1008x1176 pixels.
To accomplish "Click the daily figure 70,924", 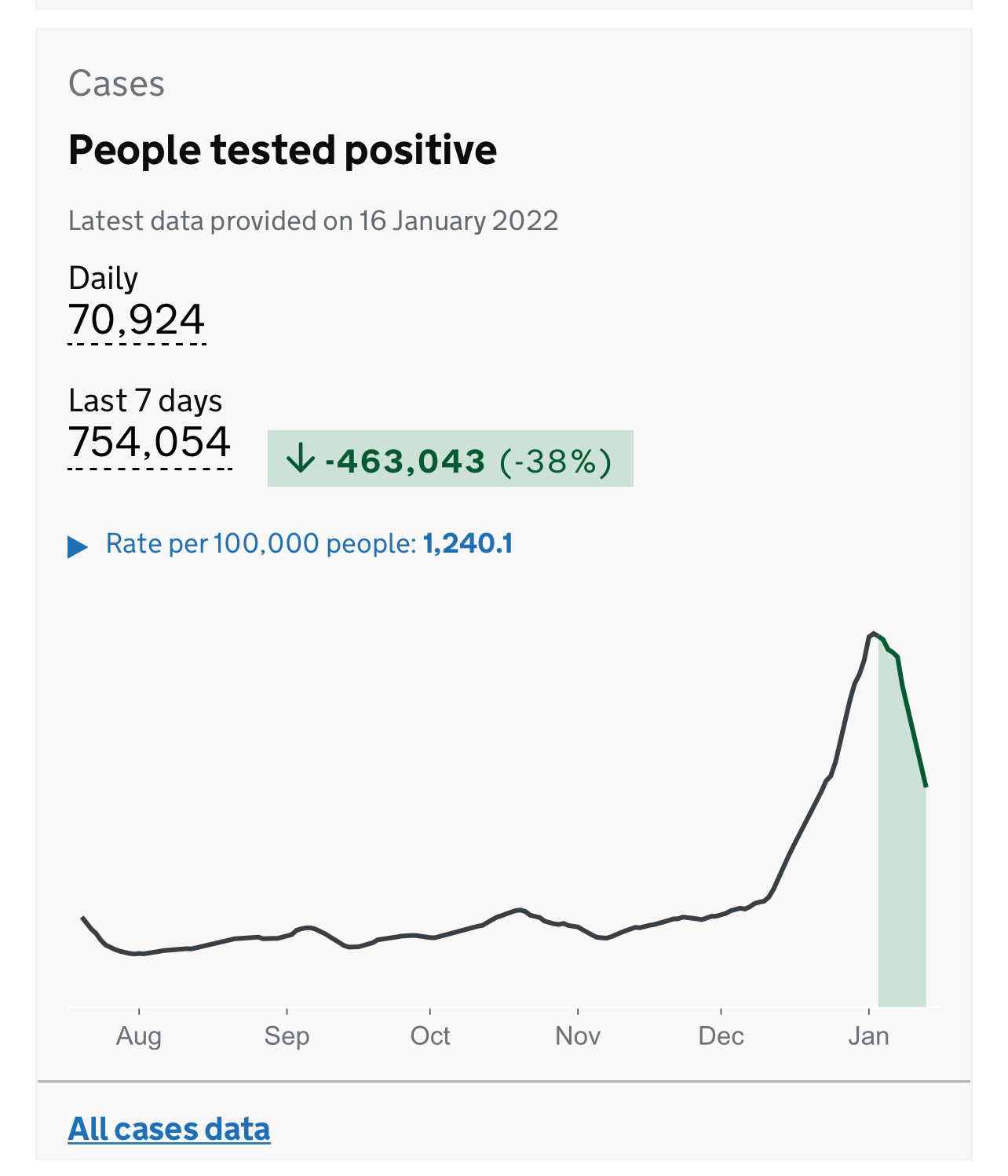I will (137, 320).
